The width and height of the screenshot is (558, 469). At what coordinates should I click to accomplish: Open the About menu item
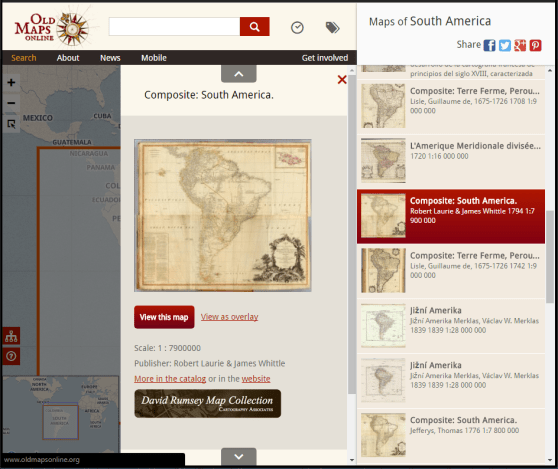[68, 58]
